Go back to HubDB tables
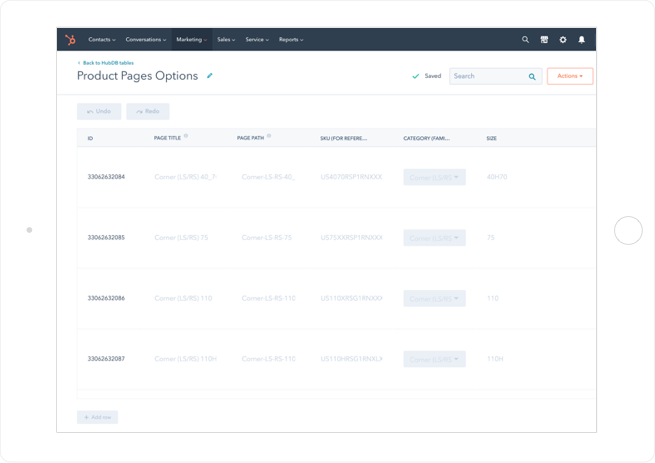This screenshot has width=655, height=463. click(106, 63)
